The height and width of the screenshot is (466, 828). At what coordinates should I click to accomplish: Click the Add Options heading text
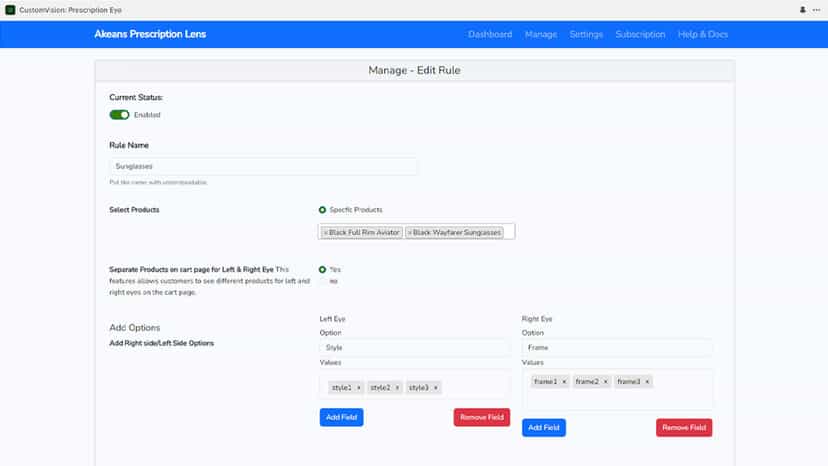(x=135, y=328)
